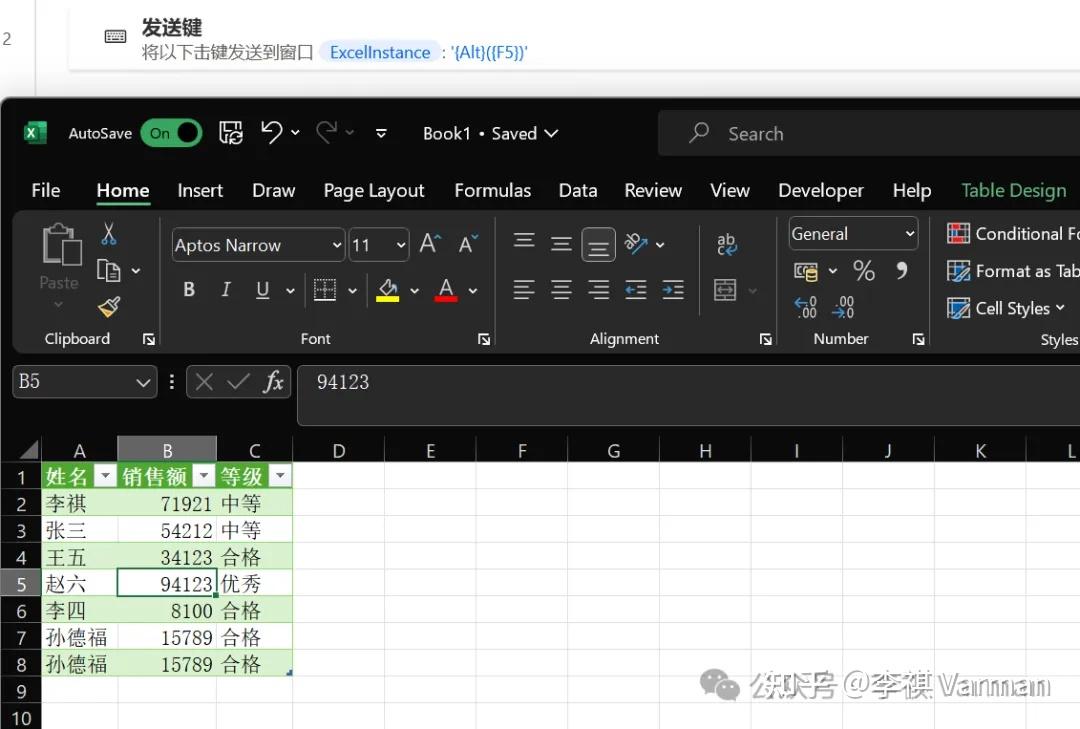The height and width of the screenshot is (729, 1080).
Task: Apply Percent Style number format
Action: pos(864,270)
